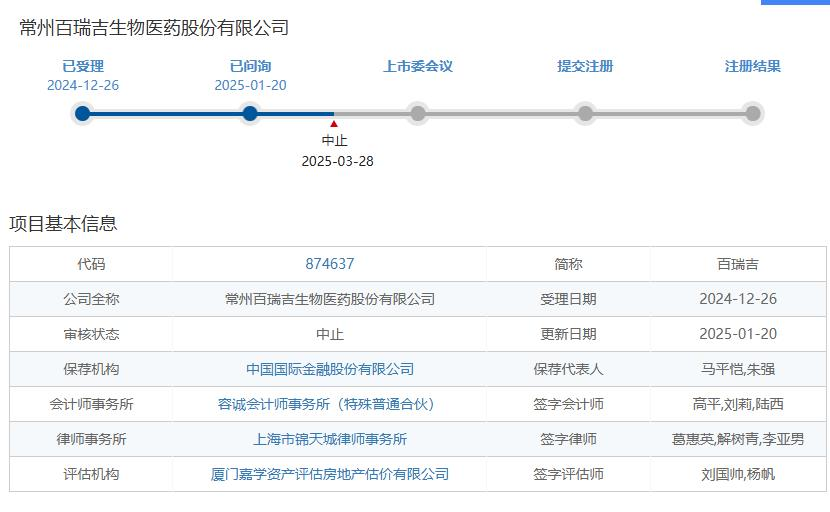Click the 上市委会议 stage node
The image size is (830, 512).
(x=418, y=113)
